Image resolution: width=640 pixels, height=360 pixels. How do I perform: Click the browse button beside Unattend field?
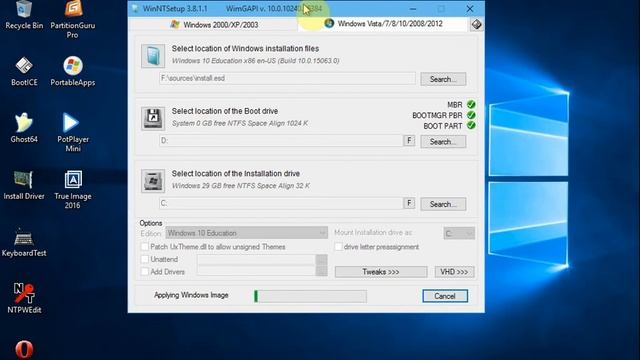(x=322, y=260)
